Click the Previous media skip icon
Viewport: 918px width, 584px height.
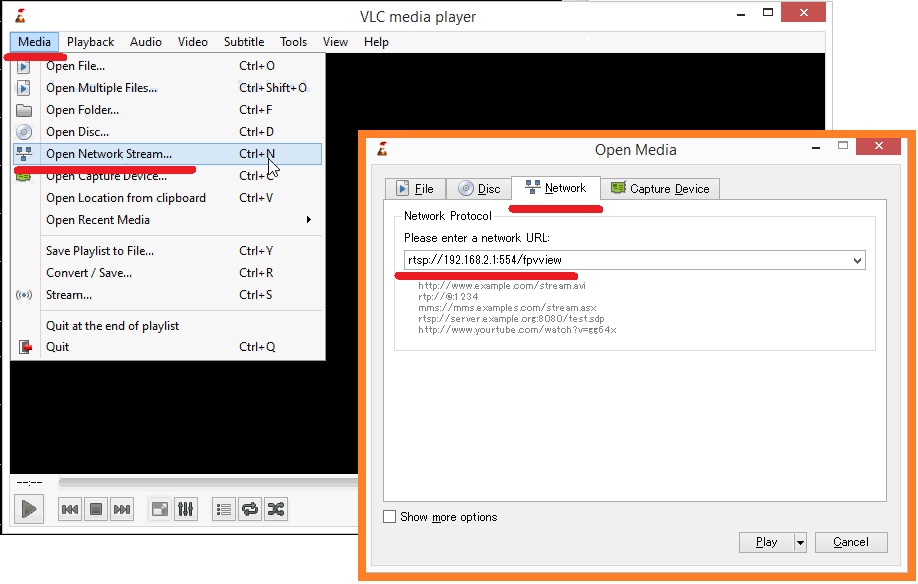[70, 509]
